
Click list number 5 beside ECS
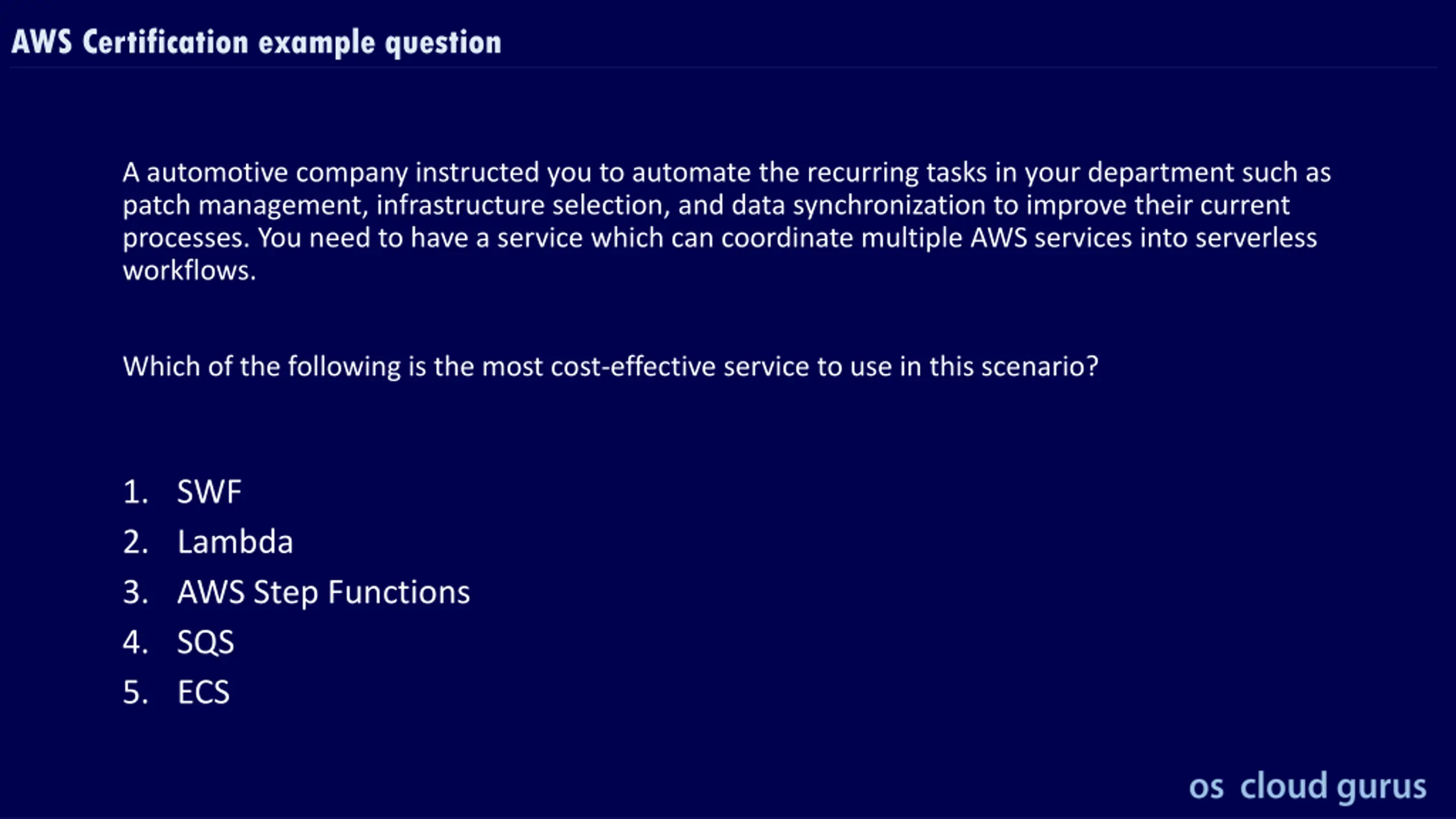[135, 692]
